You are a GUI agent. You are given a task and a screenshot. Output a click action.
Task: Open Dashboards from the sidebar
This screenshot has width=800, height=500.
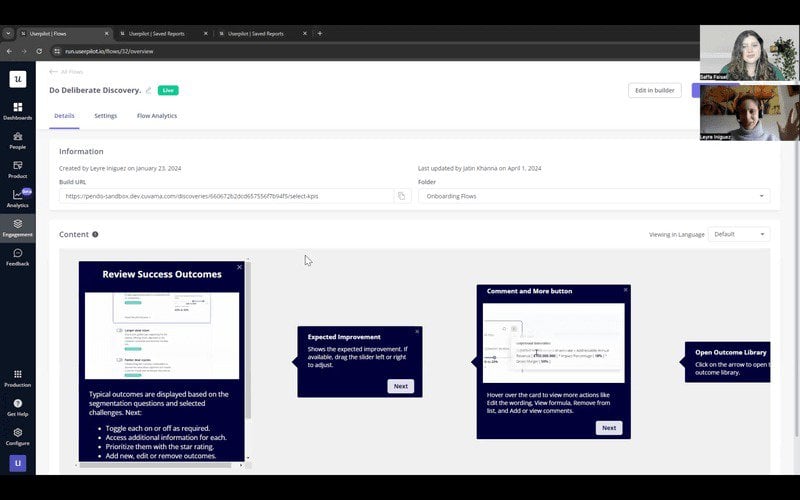[17, 108]
